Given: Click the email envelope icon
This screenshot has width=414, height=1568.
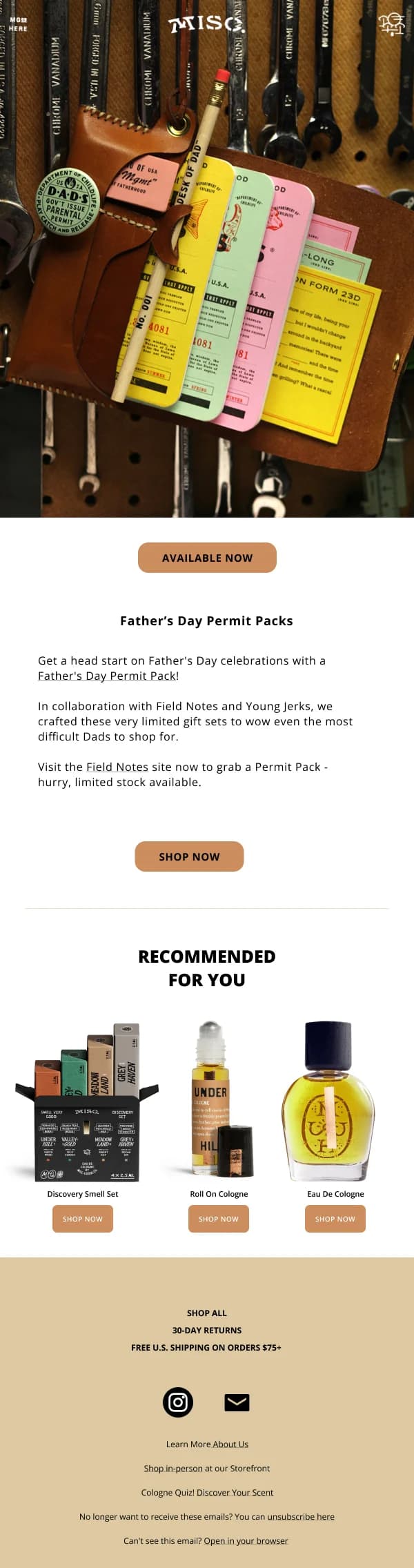Looking at the screenshot, I should (237, 1402).
